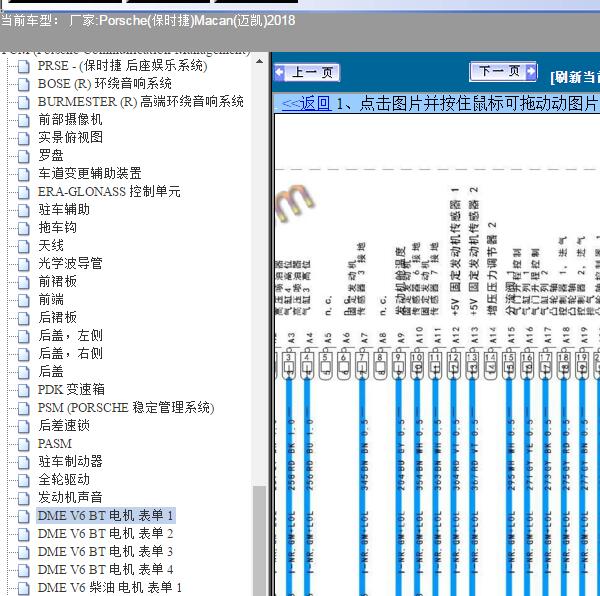The width and height of the screenshot is (600, 596).
Task: Select the 前部摄像机 entry label
Action: 70,120
